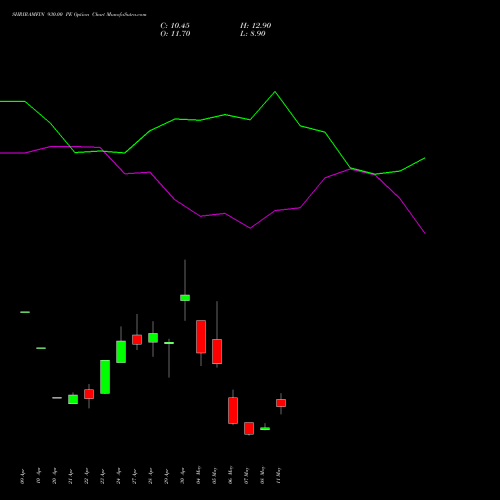Select the red candle above 05 May
Viewport: 500px width, 500px height.
click(x=217, y=351)
